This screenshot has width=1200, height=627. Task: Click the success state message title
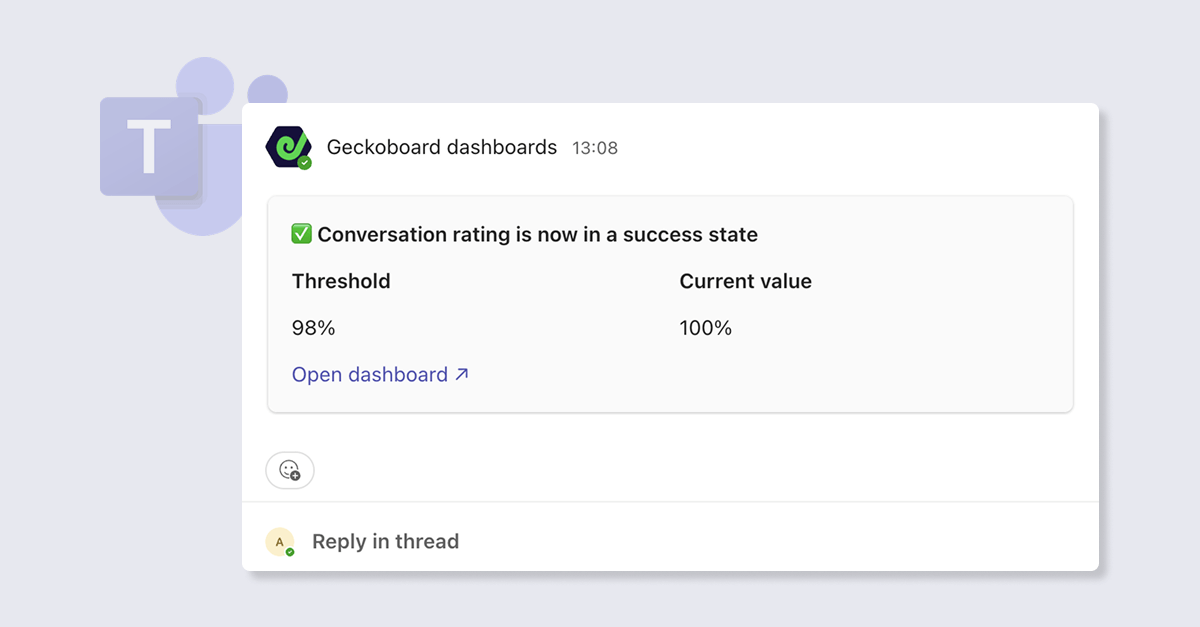(537, 234)
